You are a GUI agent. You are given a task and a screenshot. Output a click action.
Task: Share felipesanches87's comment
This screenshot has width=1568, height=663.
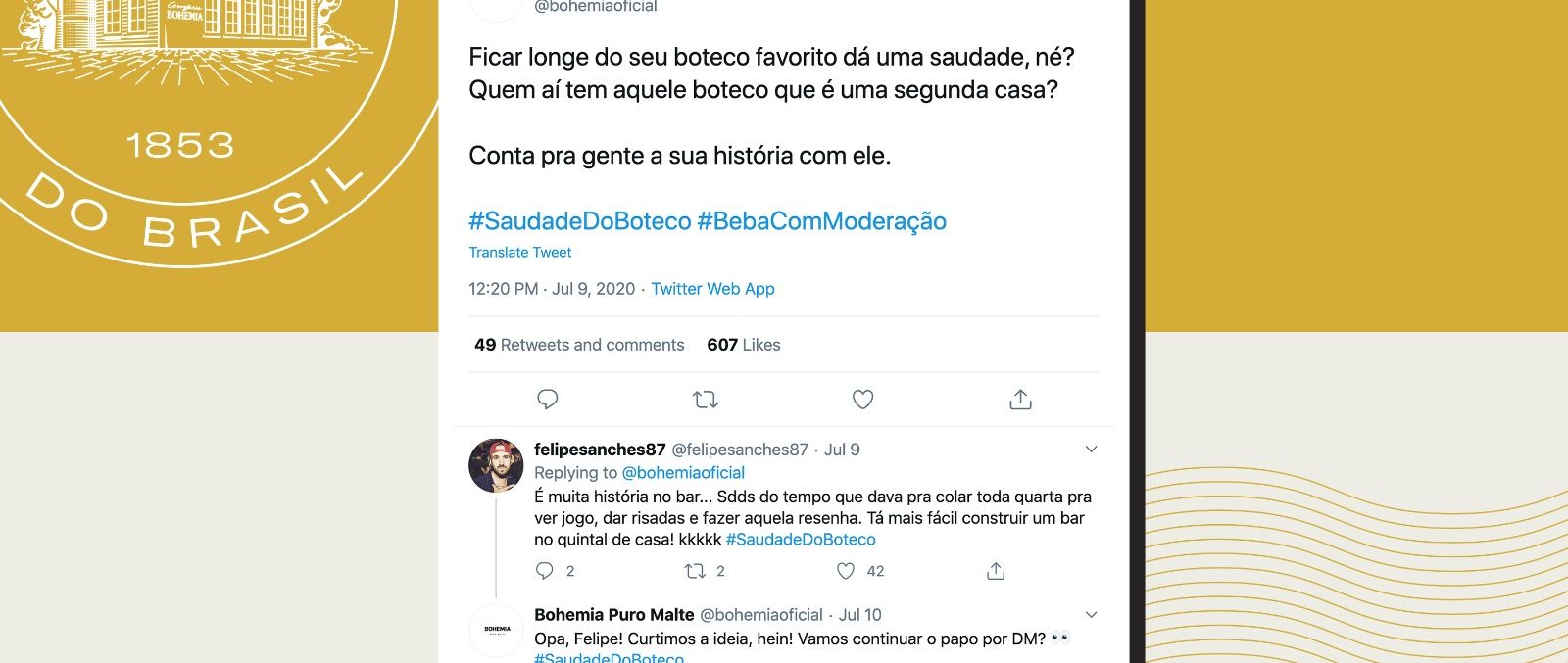[996, 571]
